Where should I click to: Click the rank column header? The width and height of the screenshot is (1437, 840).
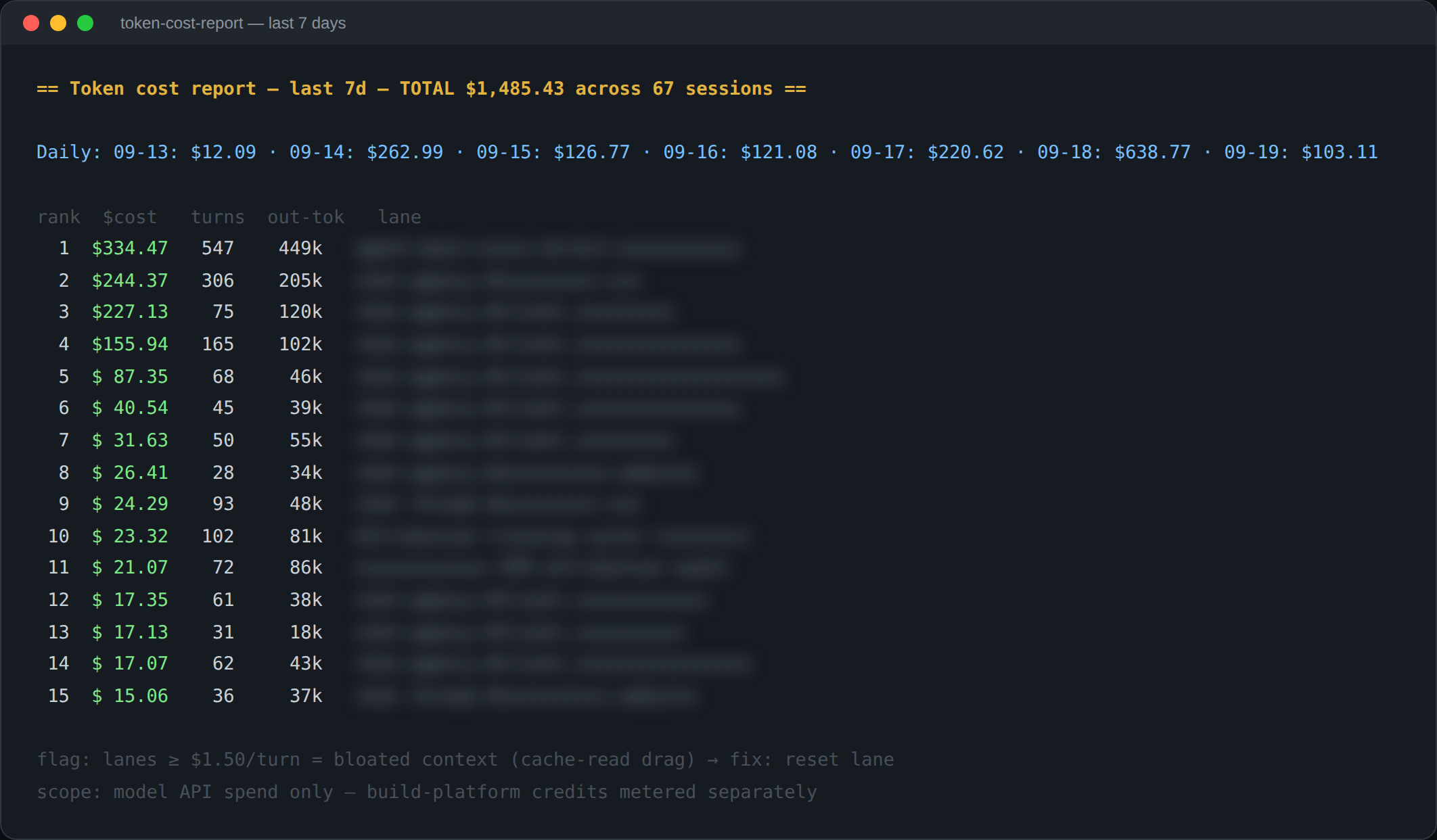pos(59,217)
